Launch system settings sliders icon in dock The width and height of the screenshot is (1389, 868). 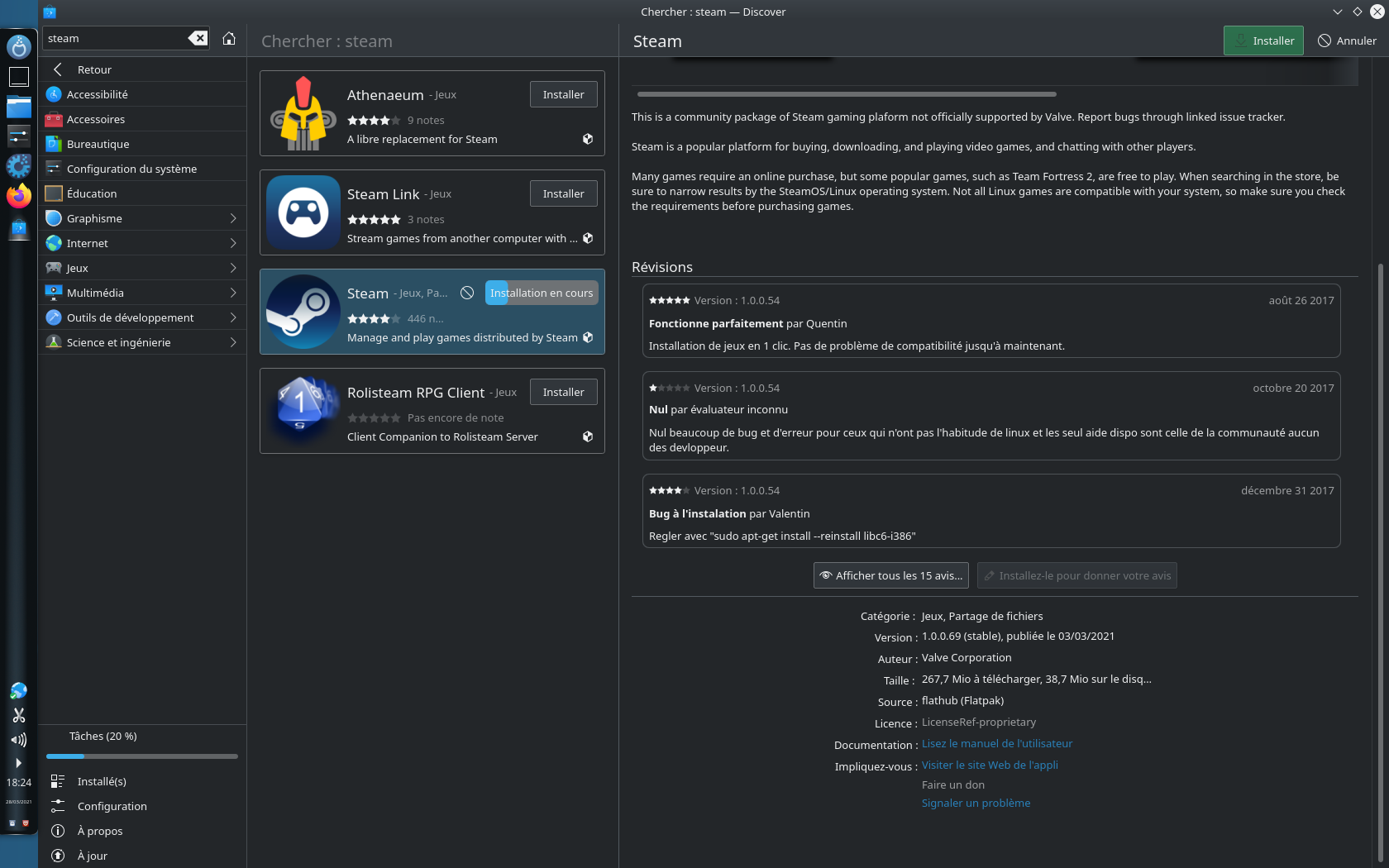pos(18,136)
